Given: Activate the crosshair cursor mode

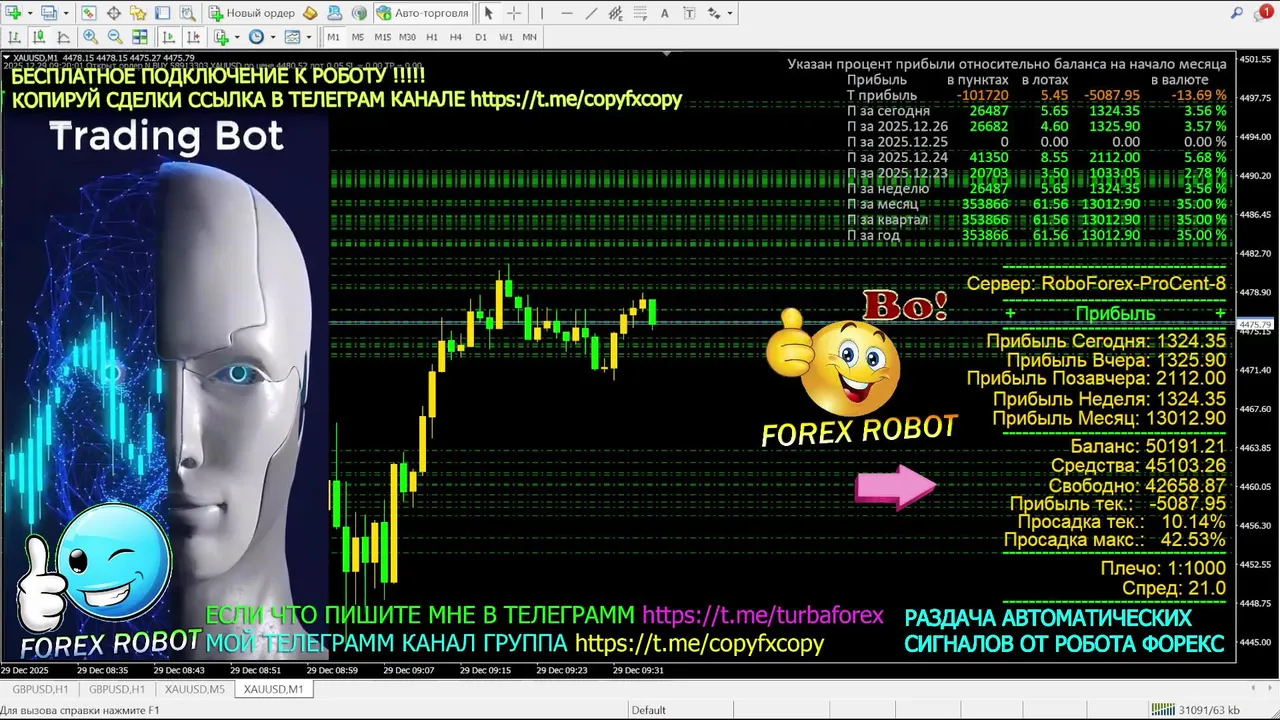Looking at the screenshot, I should coord(514,13).
